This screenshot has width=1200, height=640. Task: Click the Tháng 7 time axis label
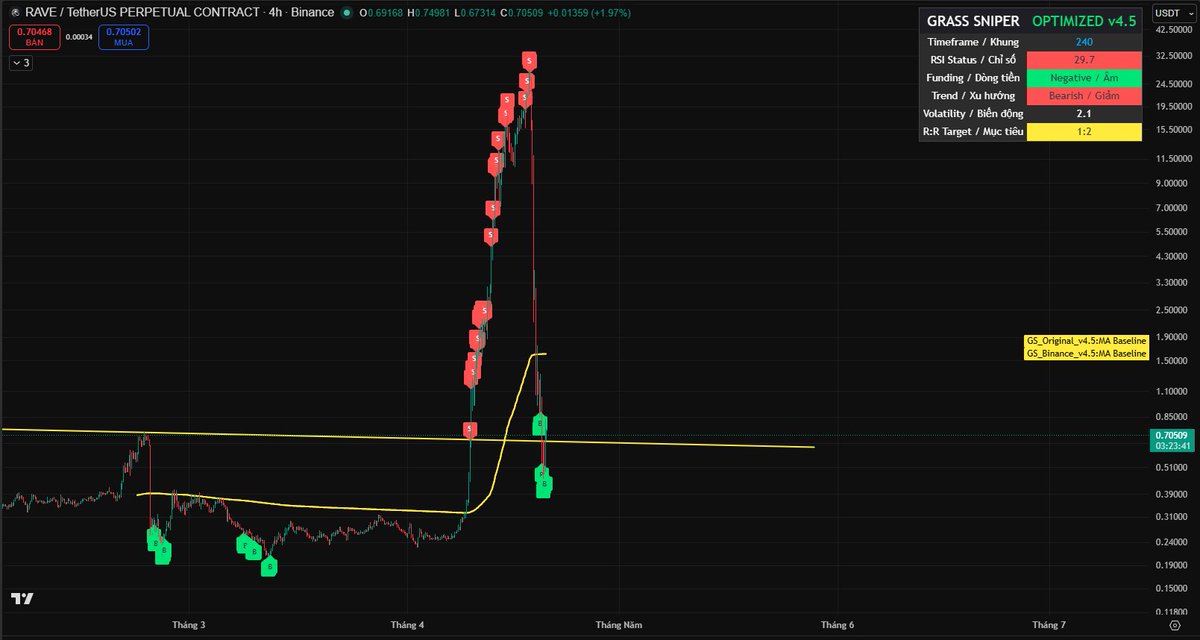coord(1049,625)
